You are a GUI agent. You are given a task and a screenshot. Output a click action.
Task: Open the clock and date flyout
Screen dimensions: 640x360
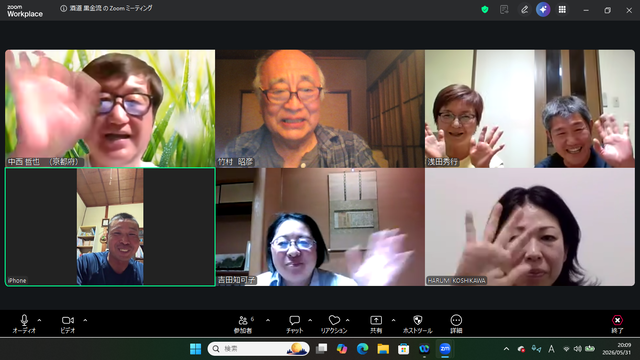pyautogui.click(x=616, y=349)
